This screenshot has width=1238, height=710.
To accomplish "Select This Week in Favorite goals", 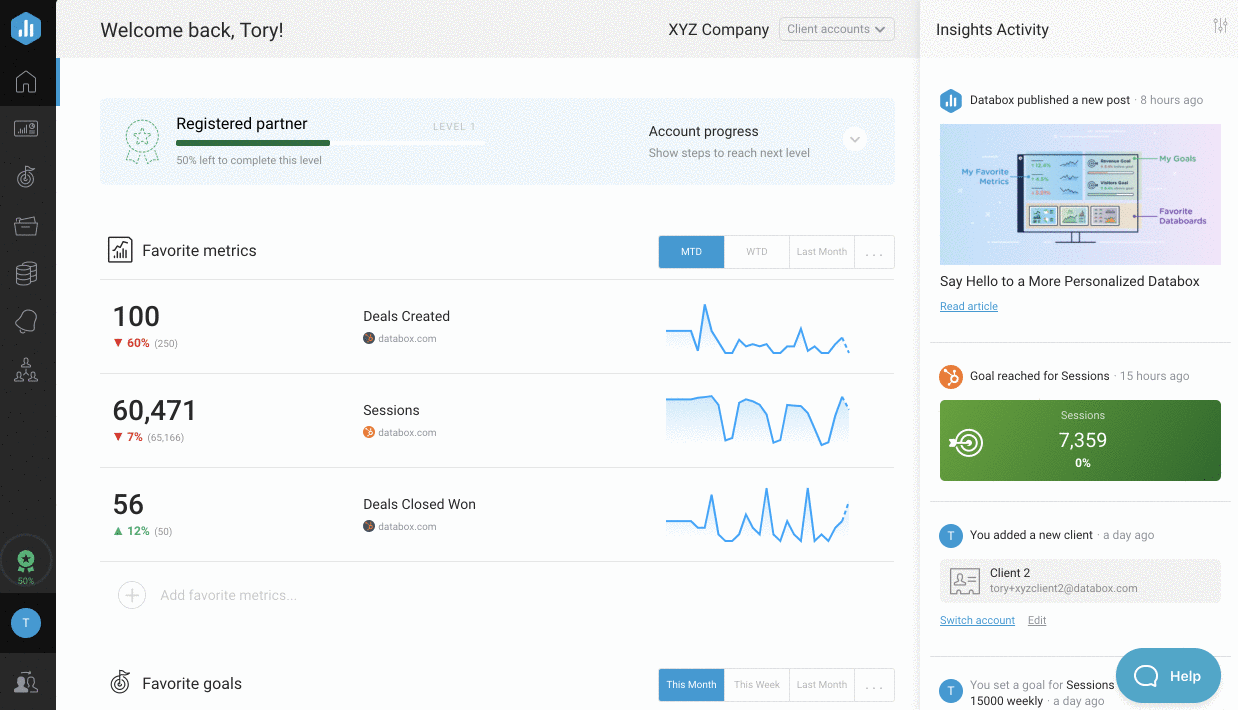I will pyautogui.click(x=756, y=685).
